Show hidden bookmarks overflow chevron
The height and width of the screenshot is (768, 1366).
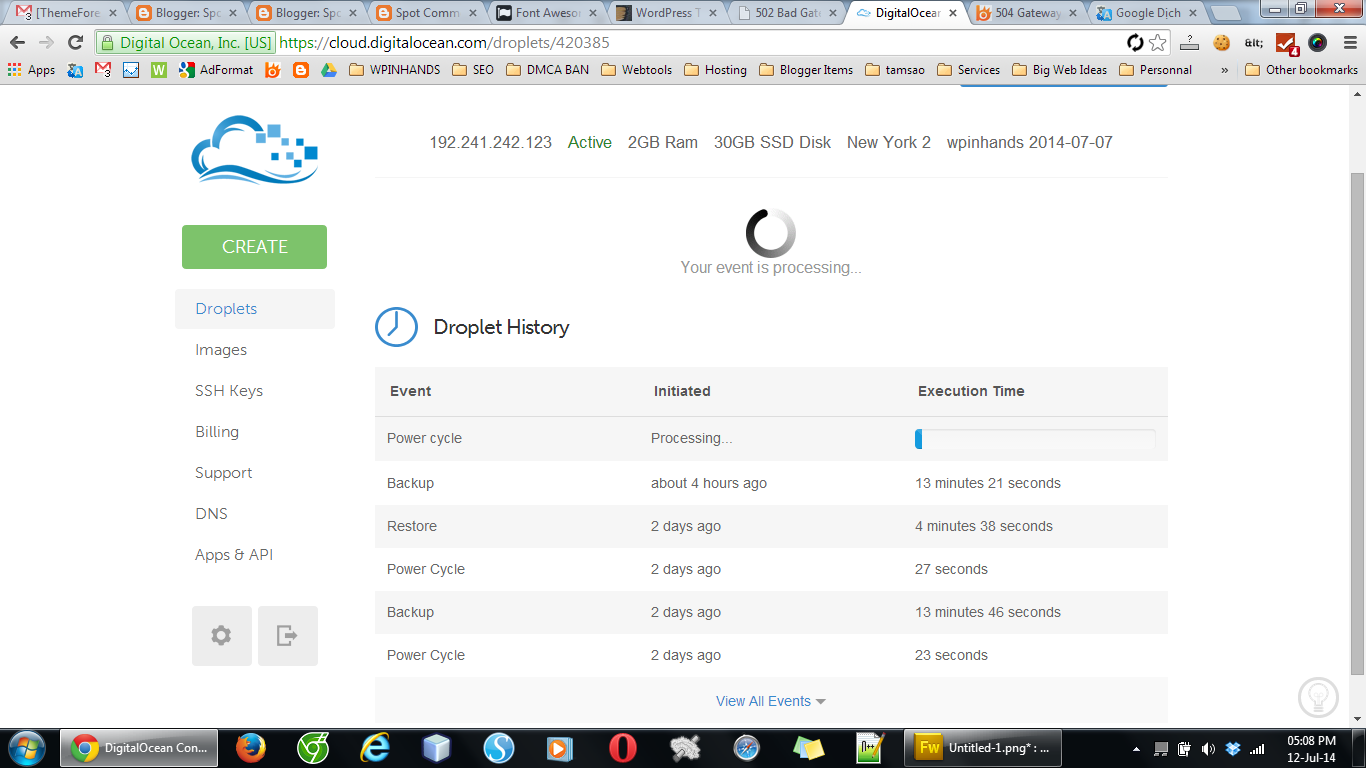(x=1225, y=70)
